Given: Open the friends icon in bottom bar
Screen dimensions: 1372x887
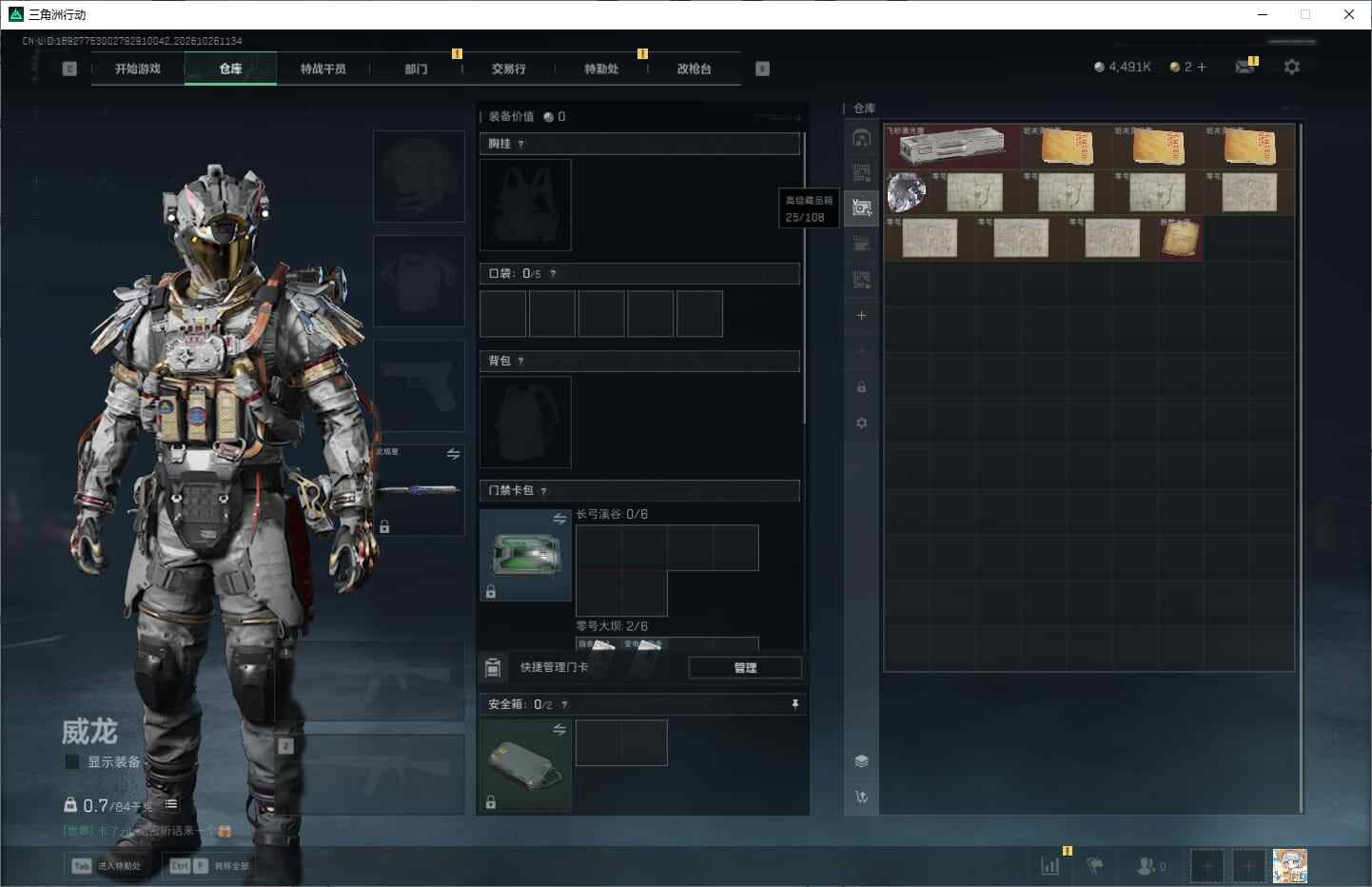Looking at the screenshot, I should [1146, 866].
